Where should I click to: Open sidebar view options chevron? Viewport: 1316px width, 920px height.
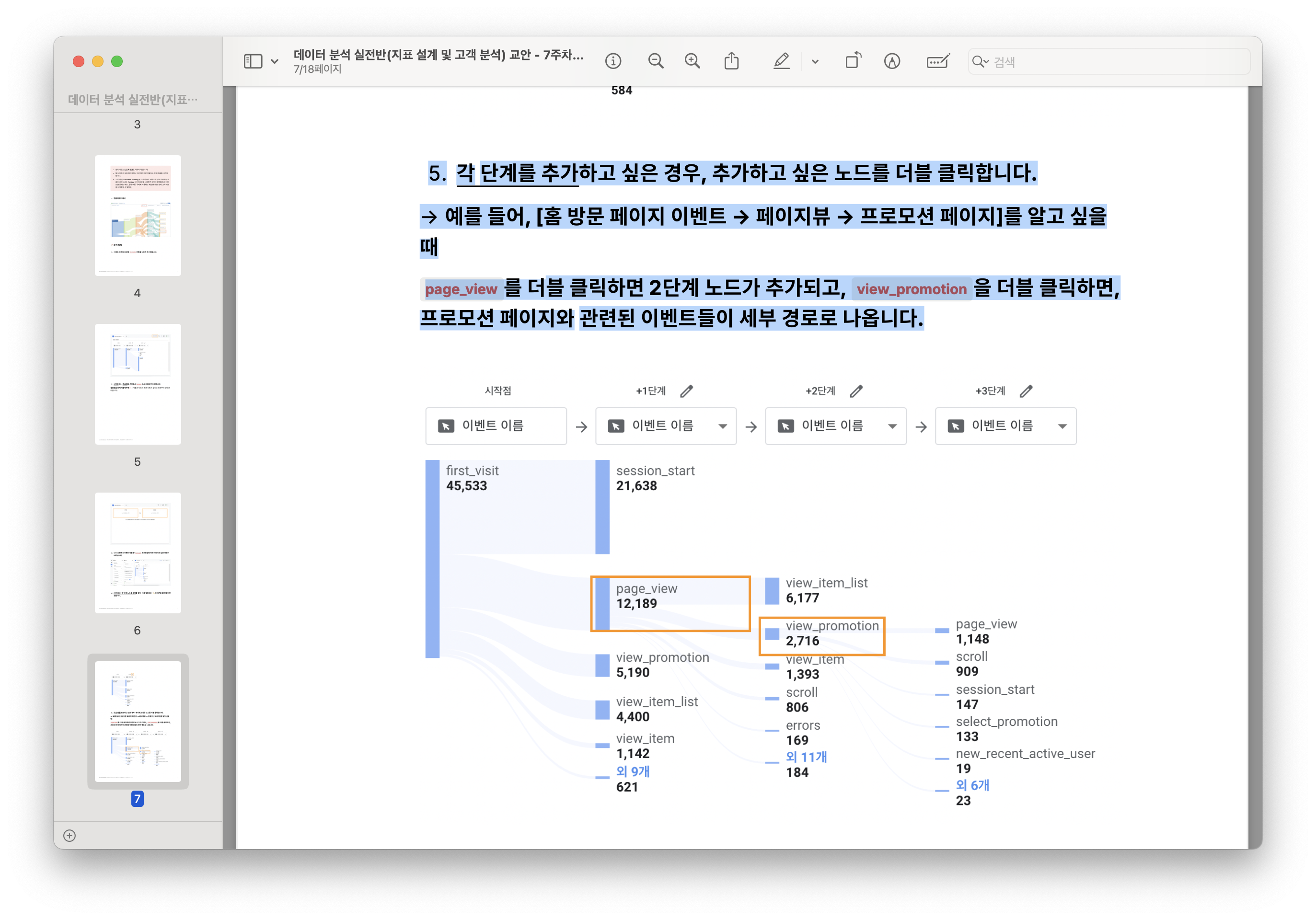point(275,61)
